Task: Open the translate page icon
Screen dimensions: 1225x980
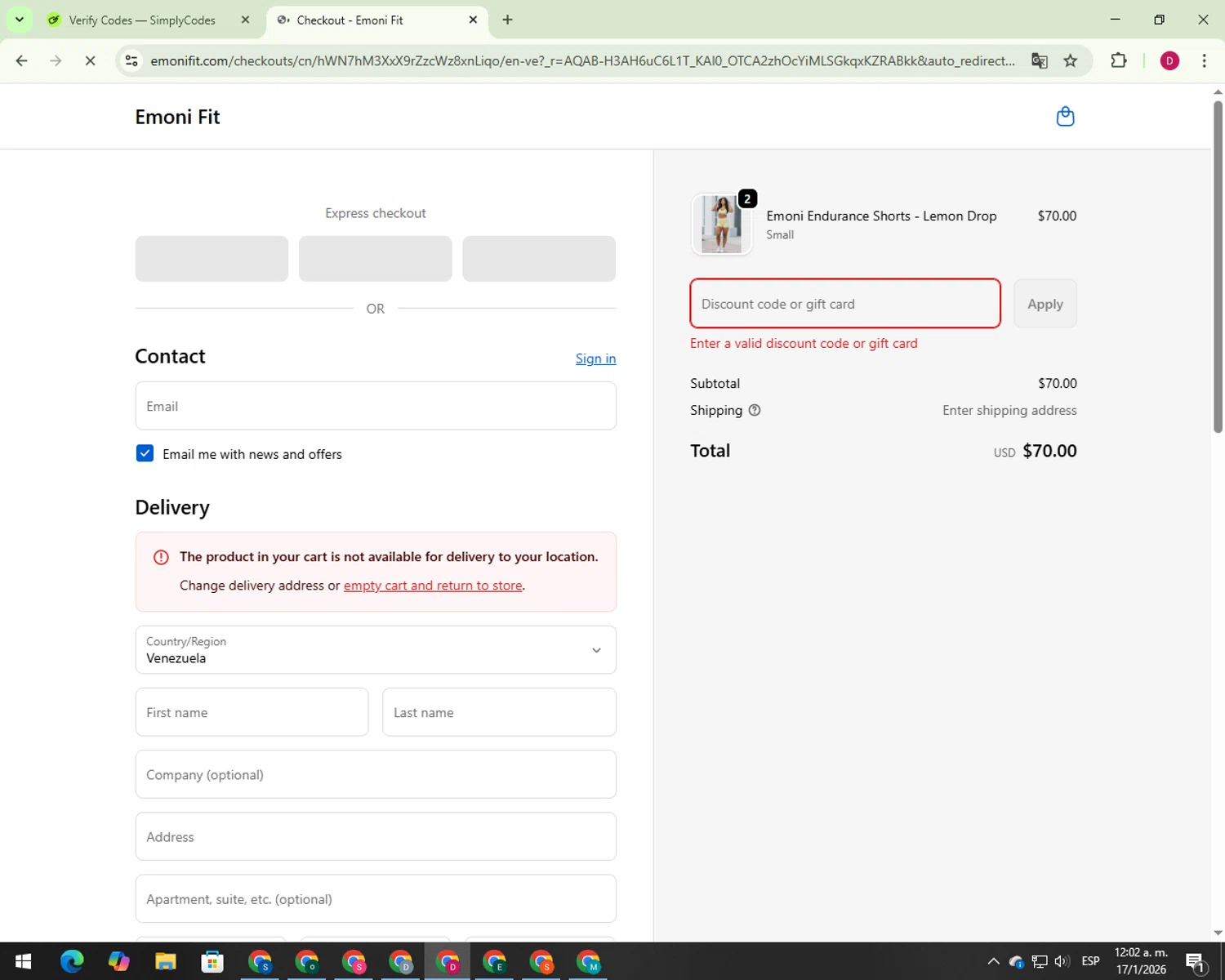Action: point(1039,60)
